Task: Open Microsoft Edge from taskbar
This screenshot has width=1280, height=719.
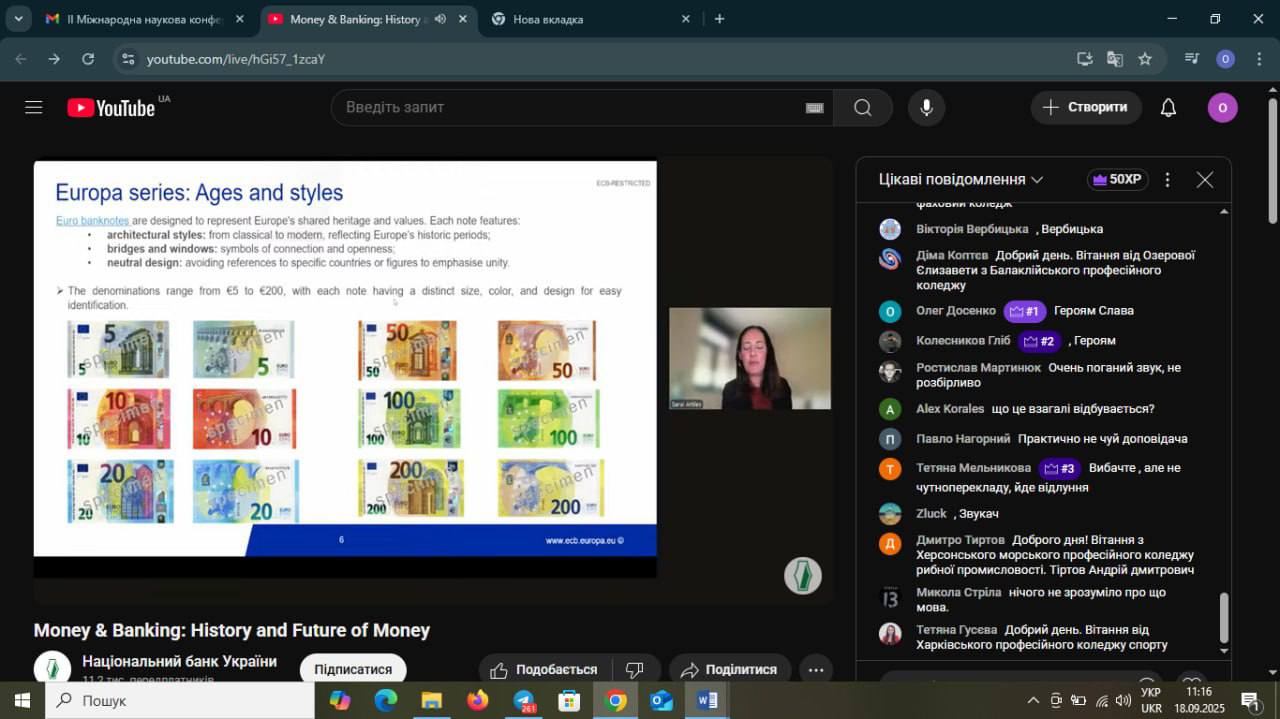Action: (x=386, y=700)
